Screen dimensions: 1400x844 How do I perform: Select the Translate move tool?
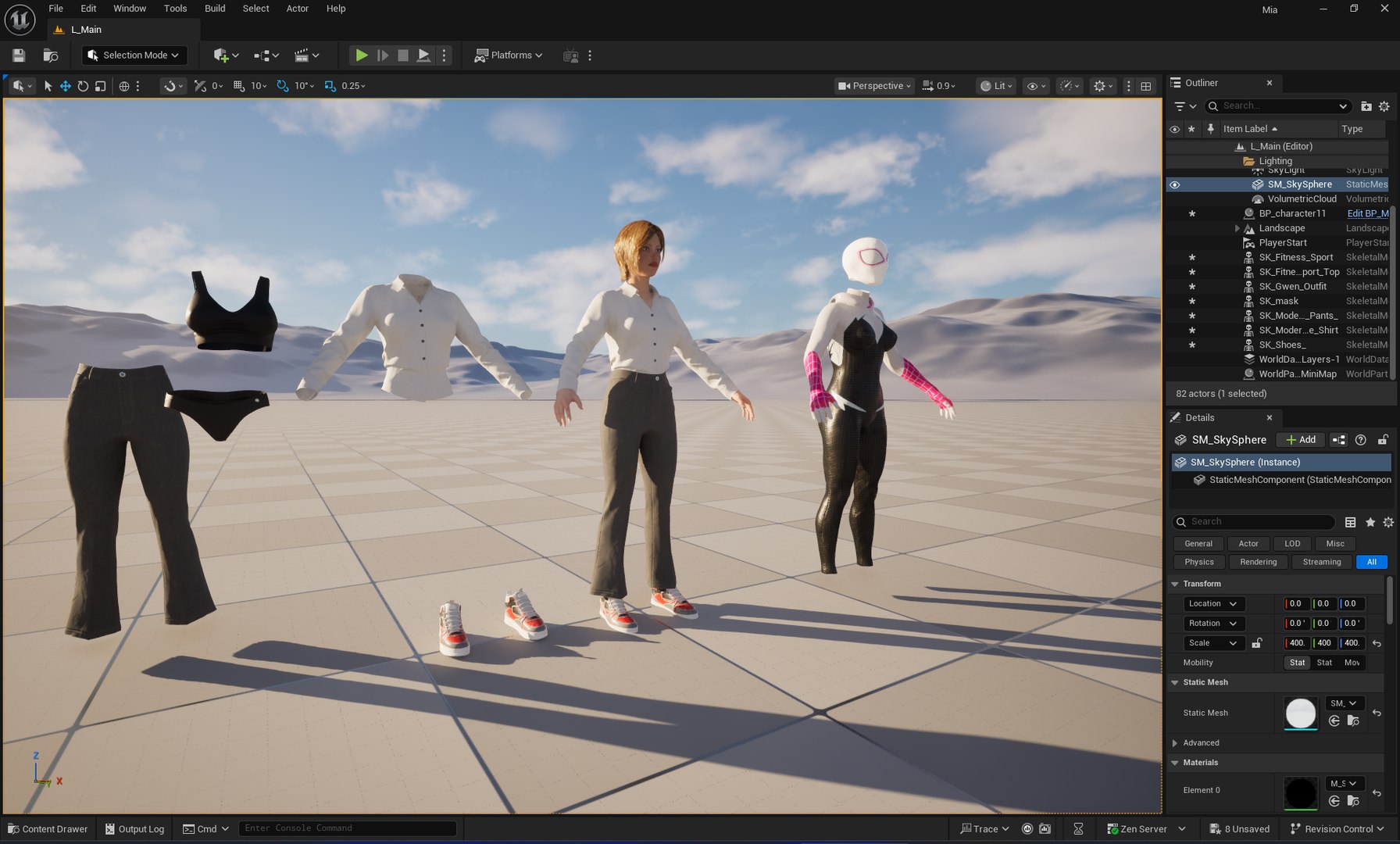point(66,86)
